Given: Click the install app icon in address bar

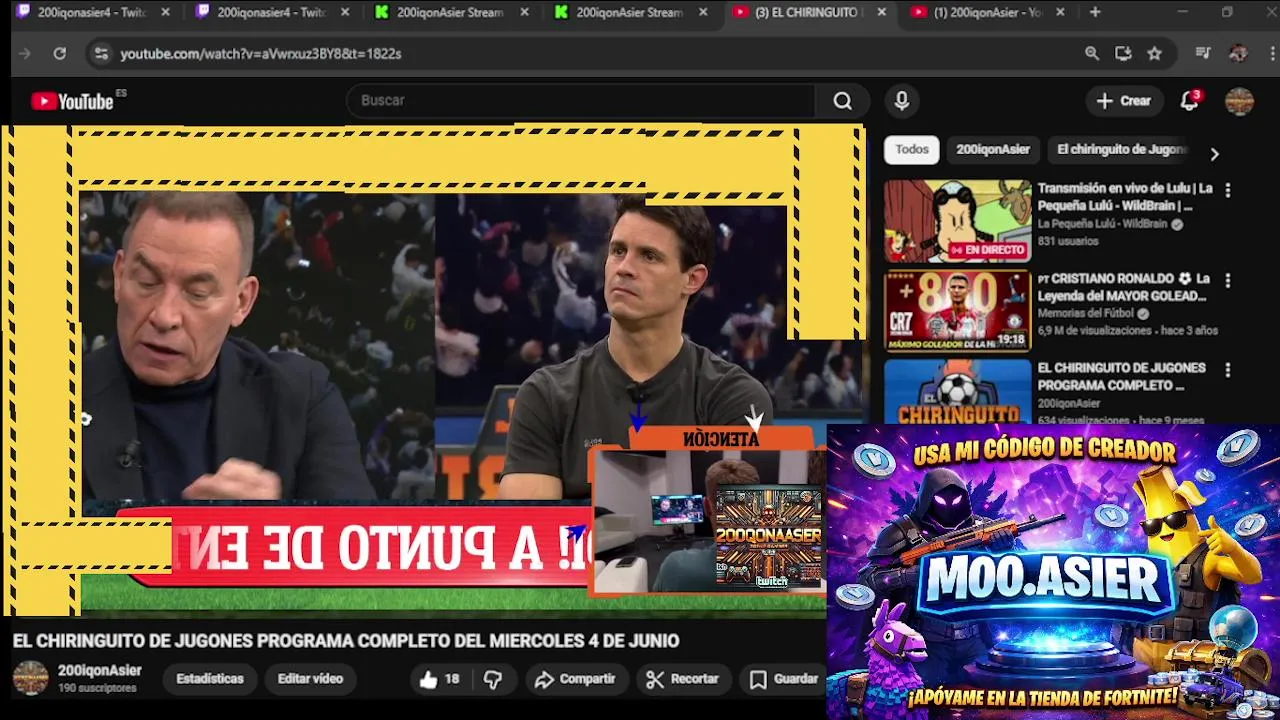Looking at the screenshot, I should (1123, 54).
